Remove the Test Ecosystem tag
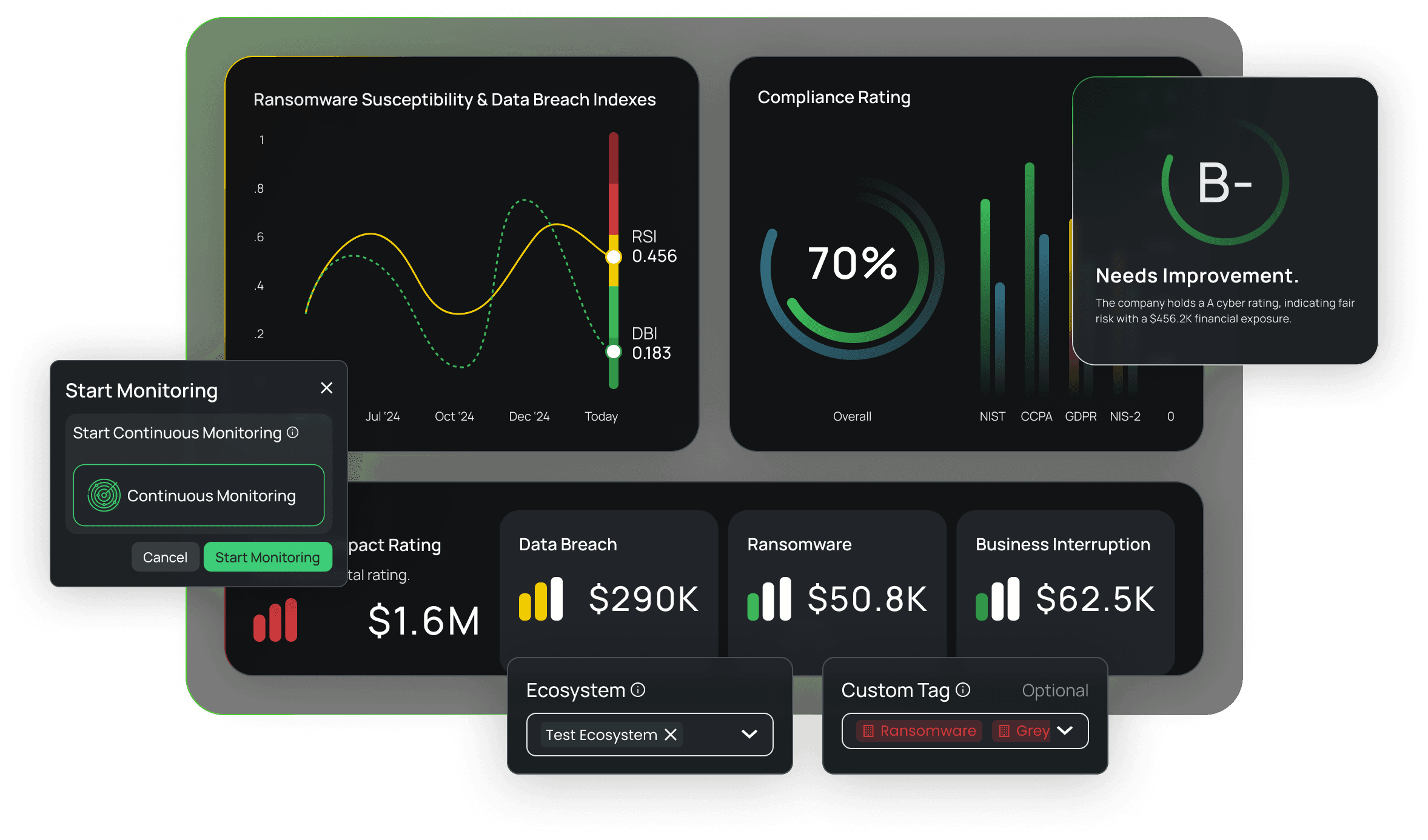This screenshot has width=1428, height=840. 671,735
